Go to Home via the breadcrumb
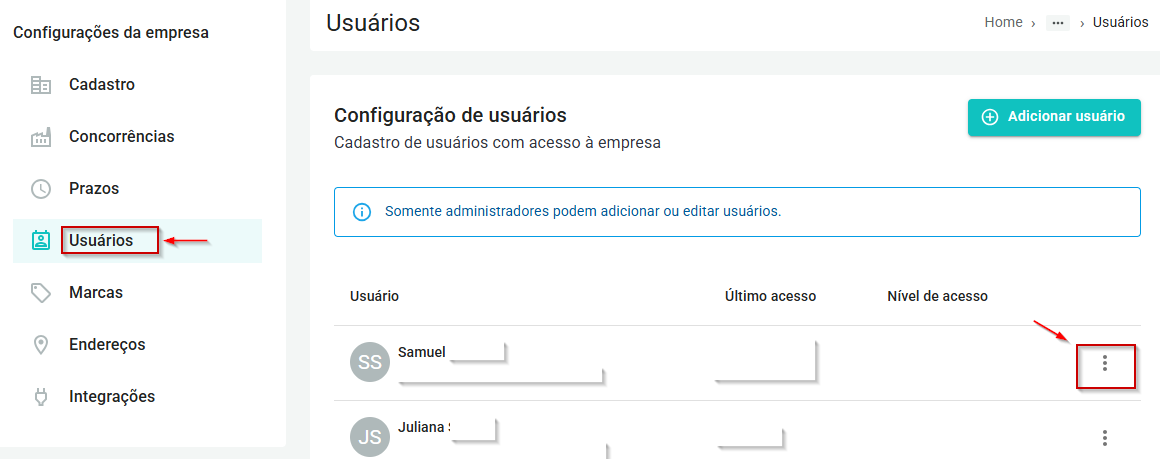Screen dimensions: 1160x459 [1003, 22]
